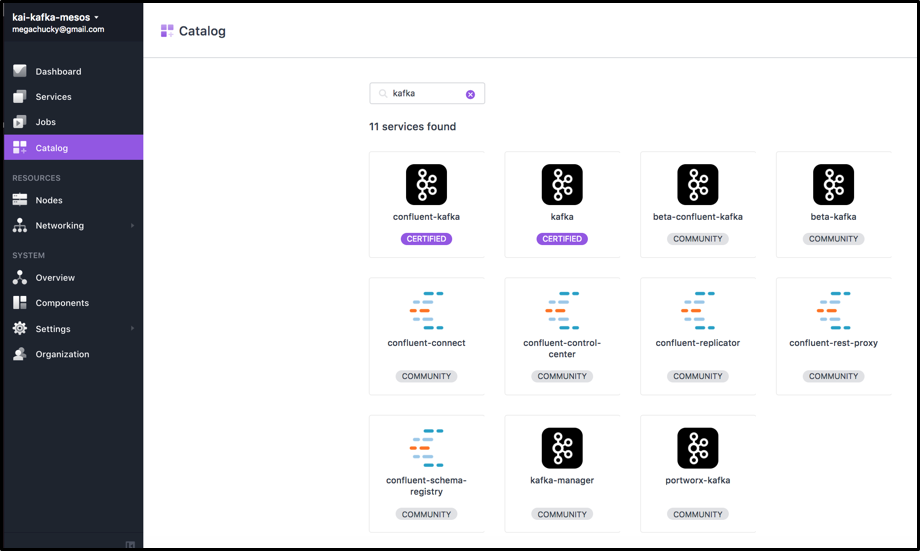Go to Dashboard in the sidebar
The width and height of the screenshot is (920, 551).
click(x=58, y=72)
